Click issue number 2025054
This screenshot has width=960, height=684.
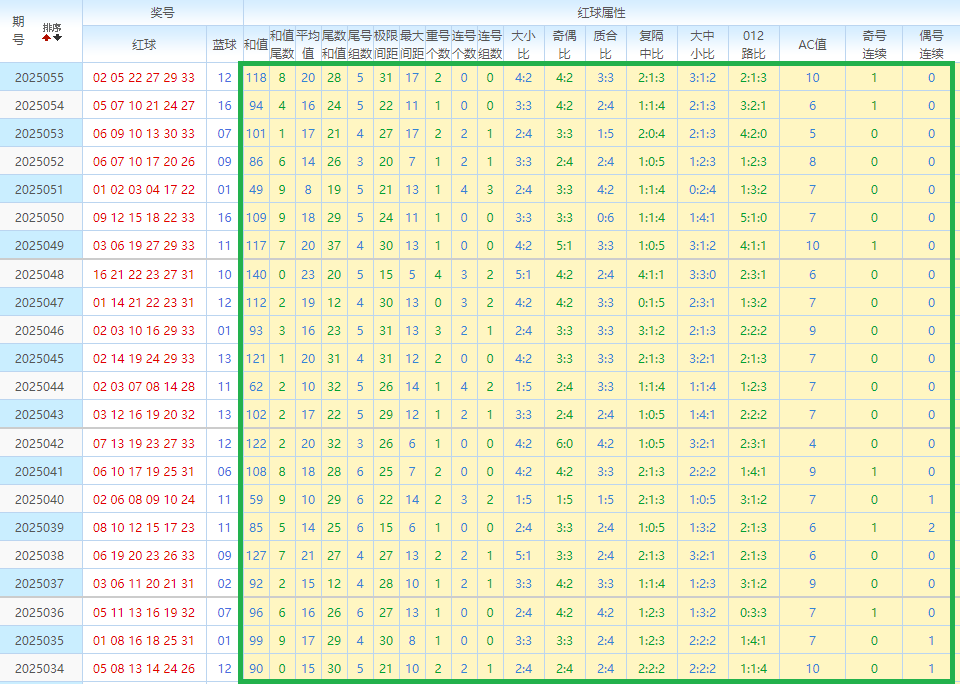tap(39, 106)
